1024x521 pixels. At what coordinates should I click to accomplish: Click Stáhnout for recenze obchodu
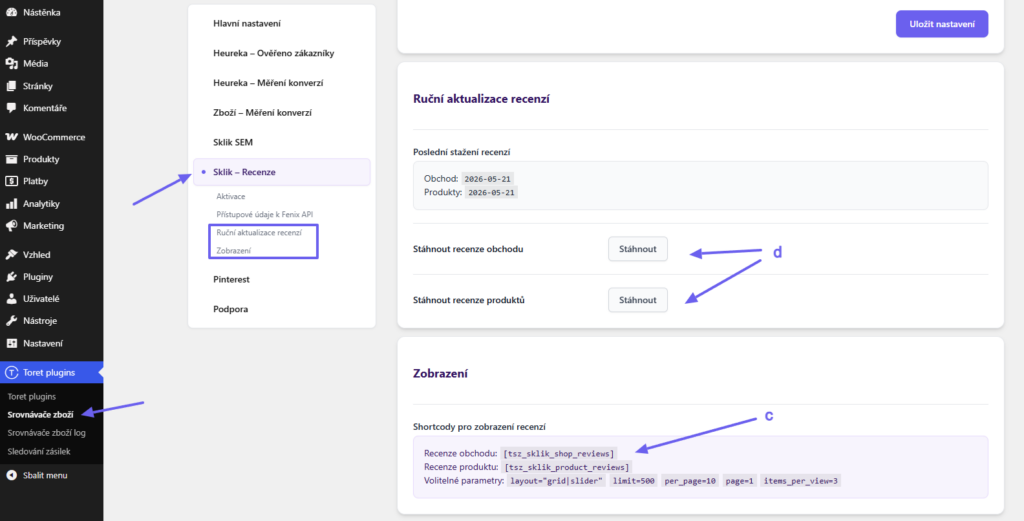point(638,249)
